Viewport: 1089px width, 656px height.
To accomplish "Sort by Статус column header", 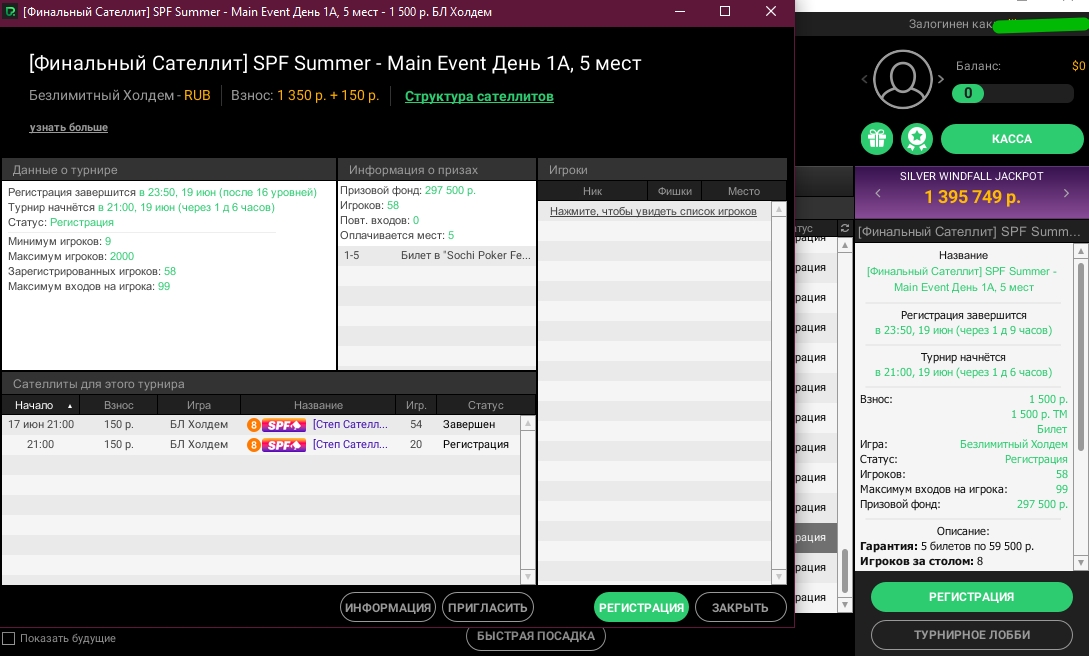I will [485, 405].
